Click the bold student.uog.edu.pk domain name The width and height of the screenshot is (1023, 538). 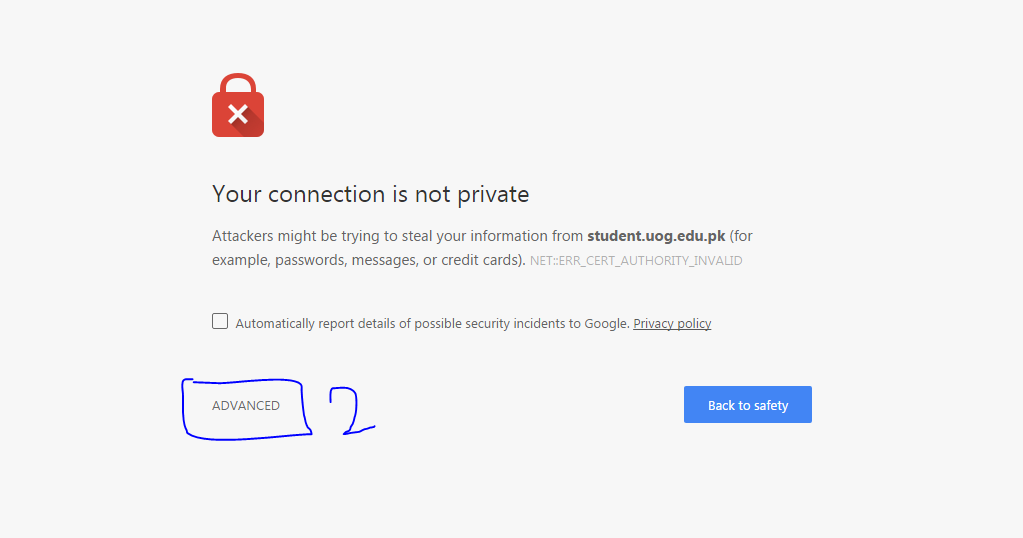[x=656, y=236]
